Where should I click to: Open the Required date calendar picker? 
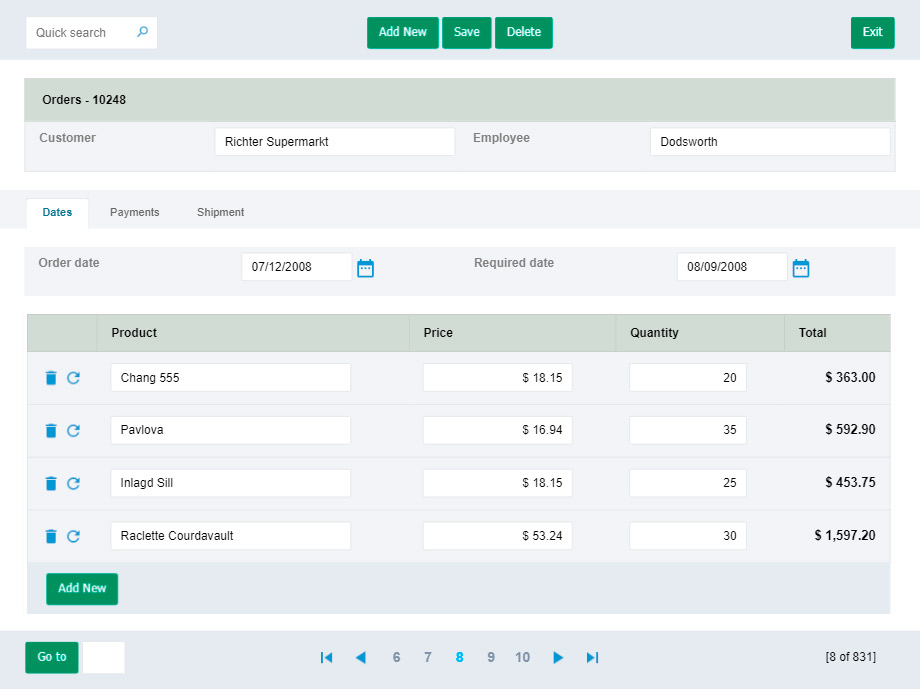click(x=800, y=268)
